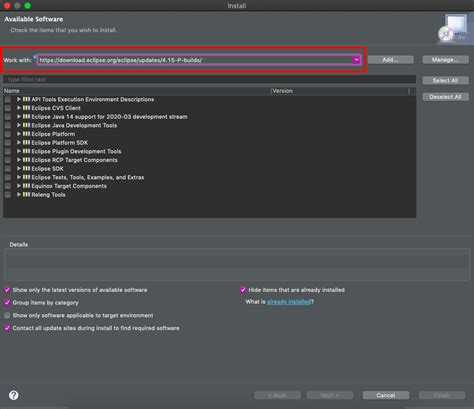Select the Eclipse Java Development Tools row
This screenshot has height=409, width=474.
[209, 125]
